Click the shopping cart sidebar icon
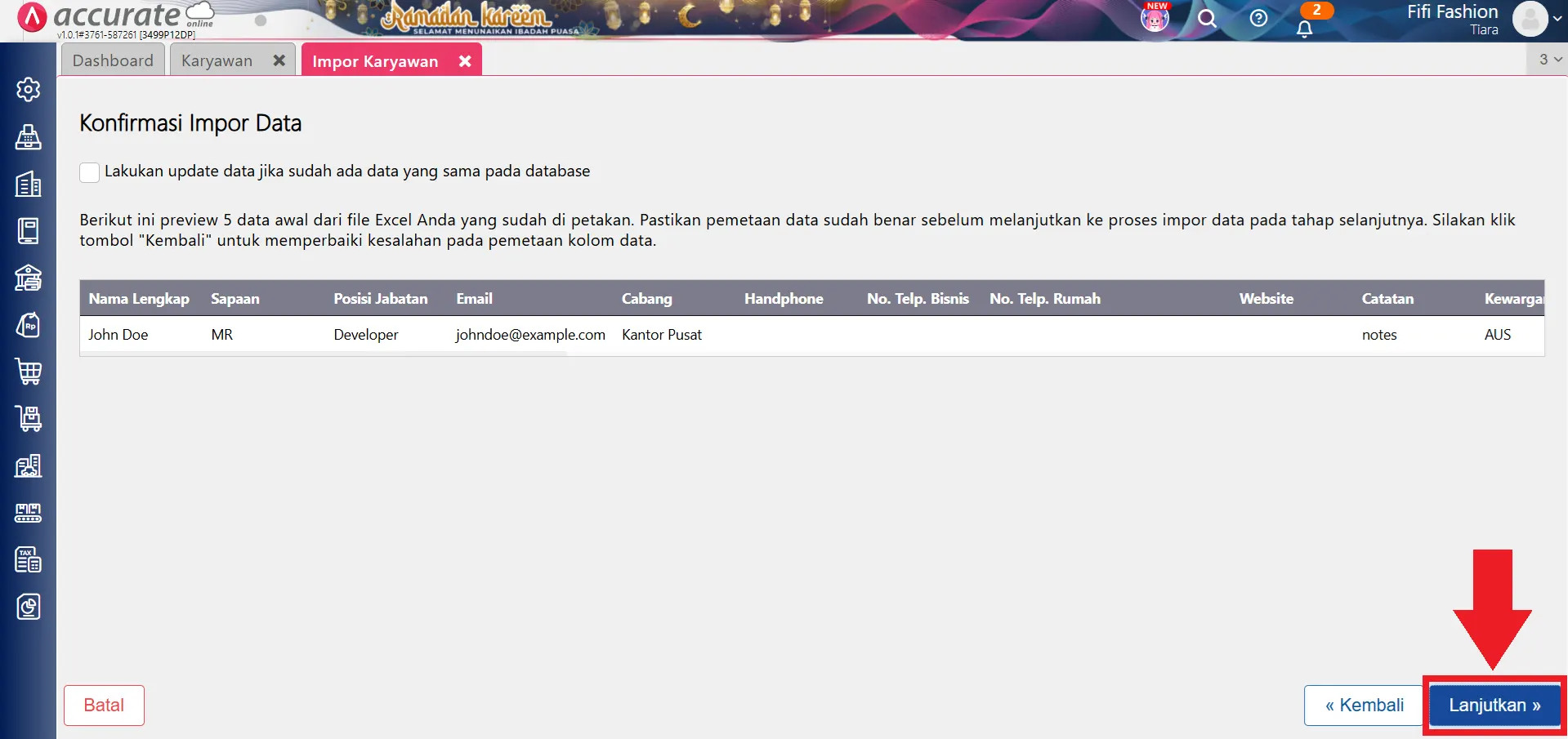Image resolution: width=1568 pixels, height=739 pixels. [x=28, y=372]
